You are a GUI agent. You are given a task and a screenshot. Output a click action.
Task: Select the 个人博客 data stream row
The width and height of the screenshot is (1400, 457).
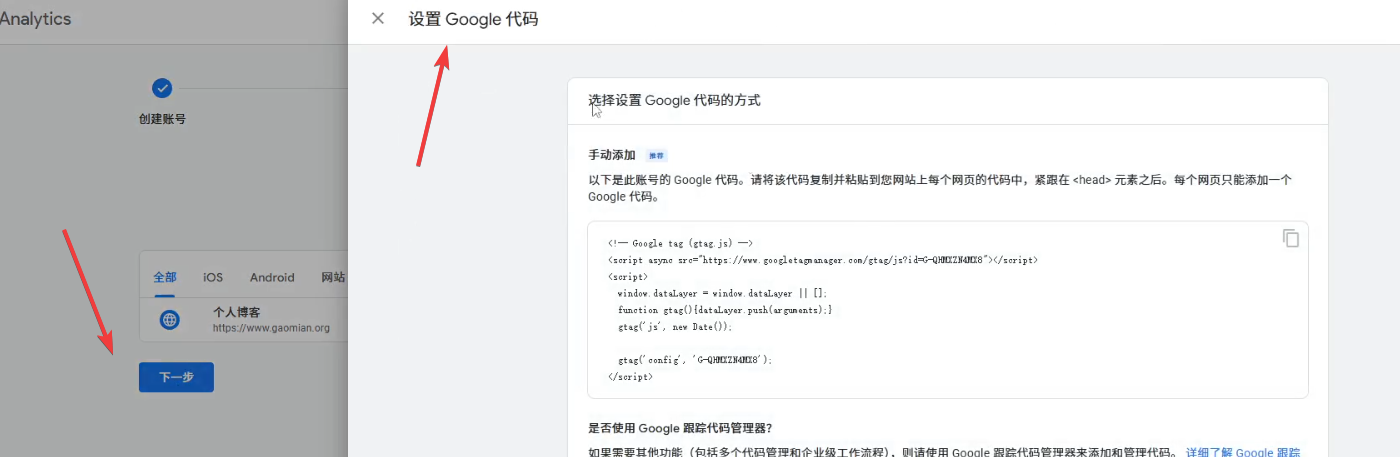pyautogui.click(x=250, y=319)
